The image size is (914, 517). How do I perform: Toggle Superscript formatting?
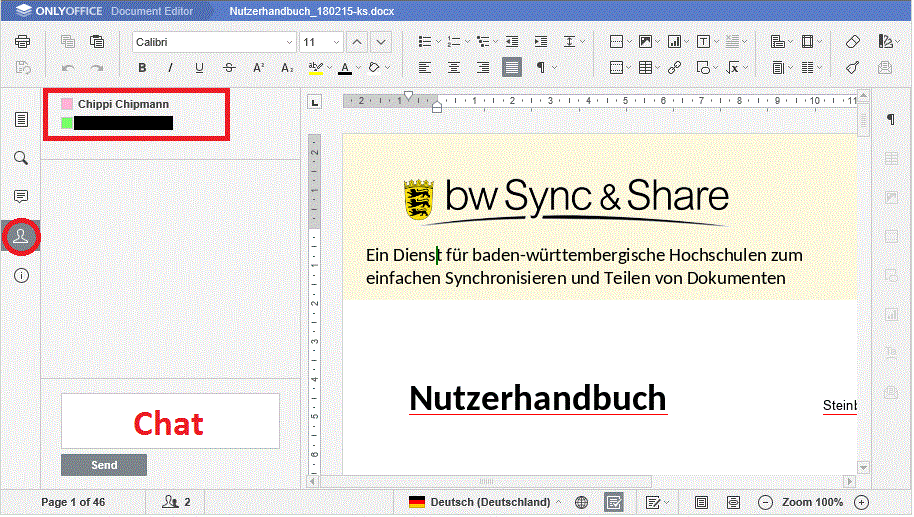click(258, 68)
